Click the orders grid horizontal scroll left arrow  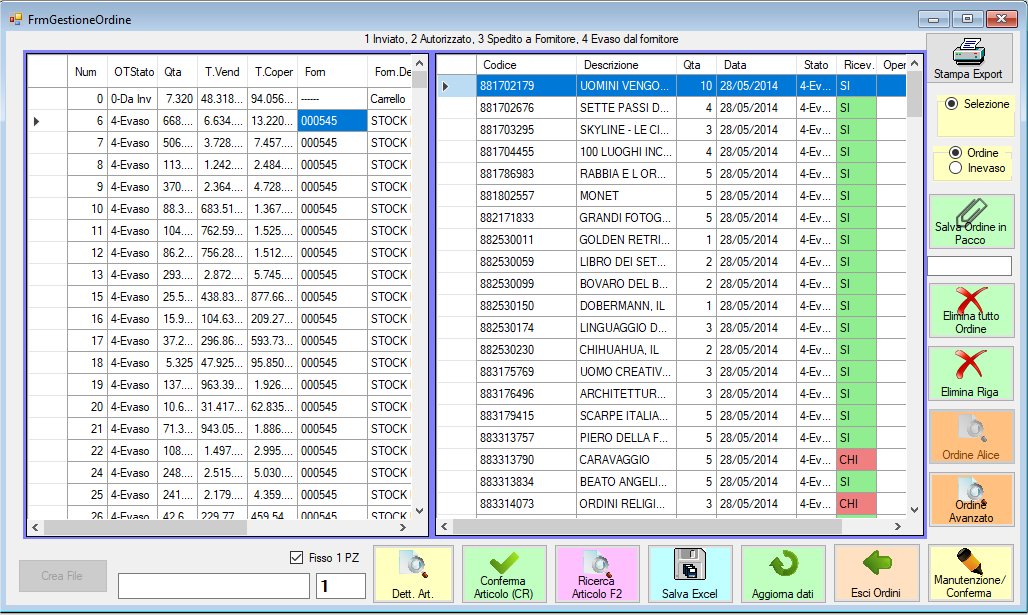click(35, 527)
